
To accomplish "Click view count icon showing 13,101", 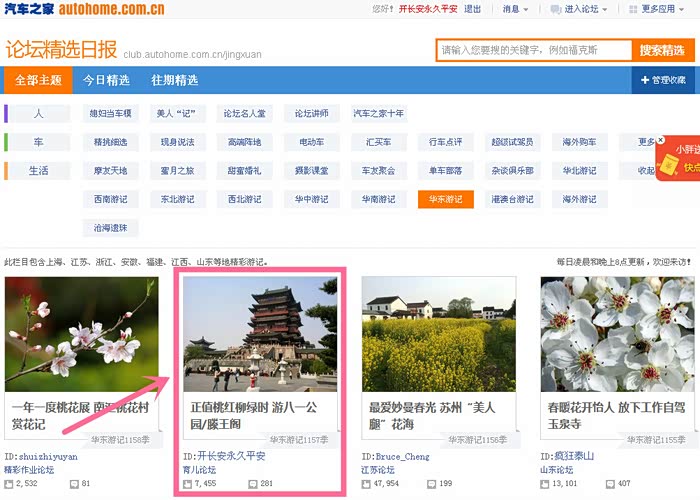I will tap(545, 484).
